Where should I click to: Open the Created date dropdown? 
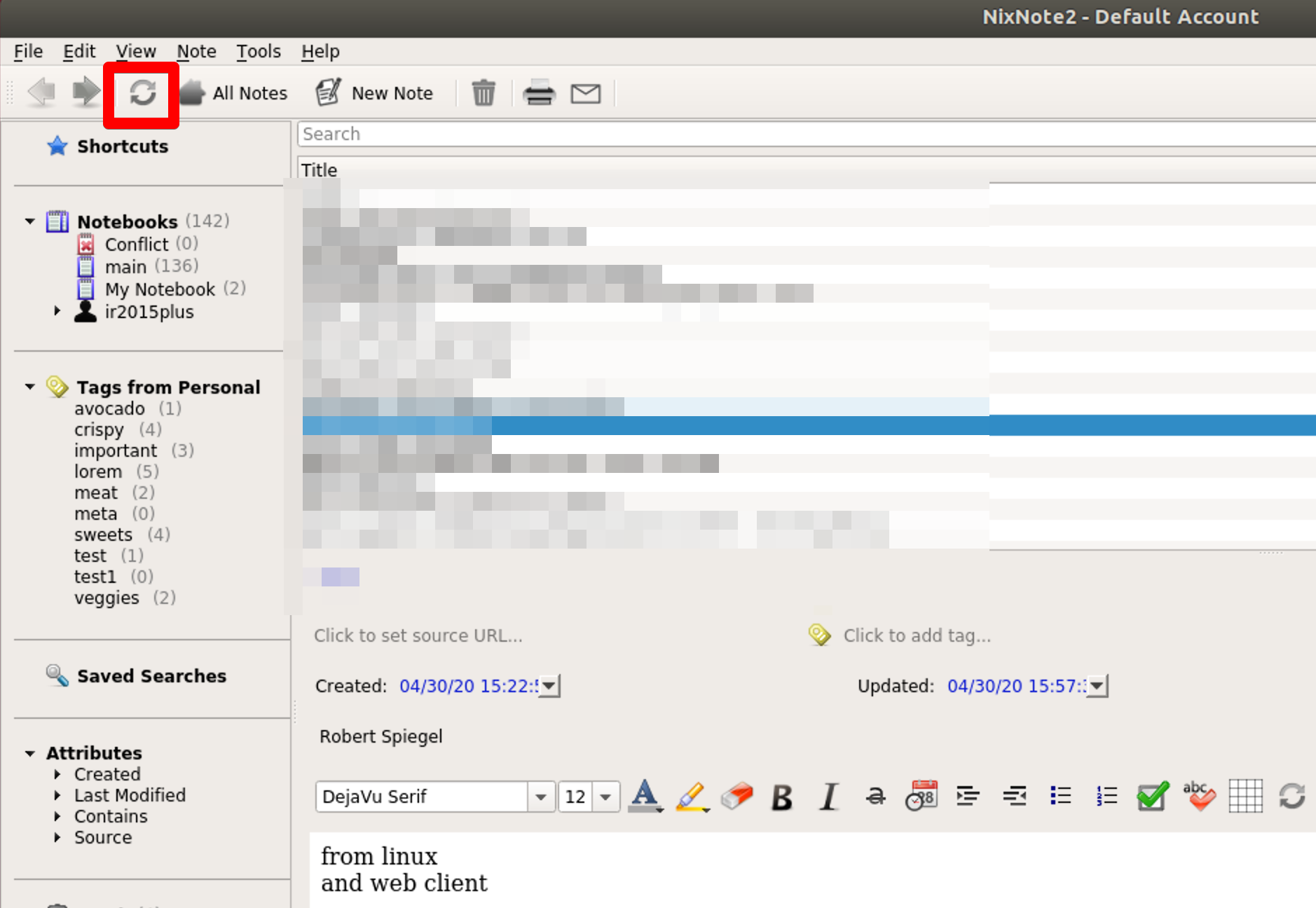click(x=549, y=685)
